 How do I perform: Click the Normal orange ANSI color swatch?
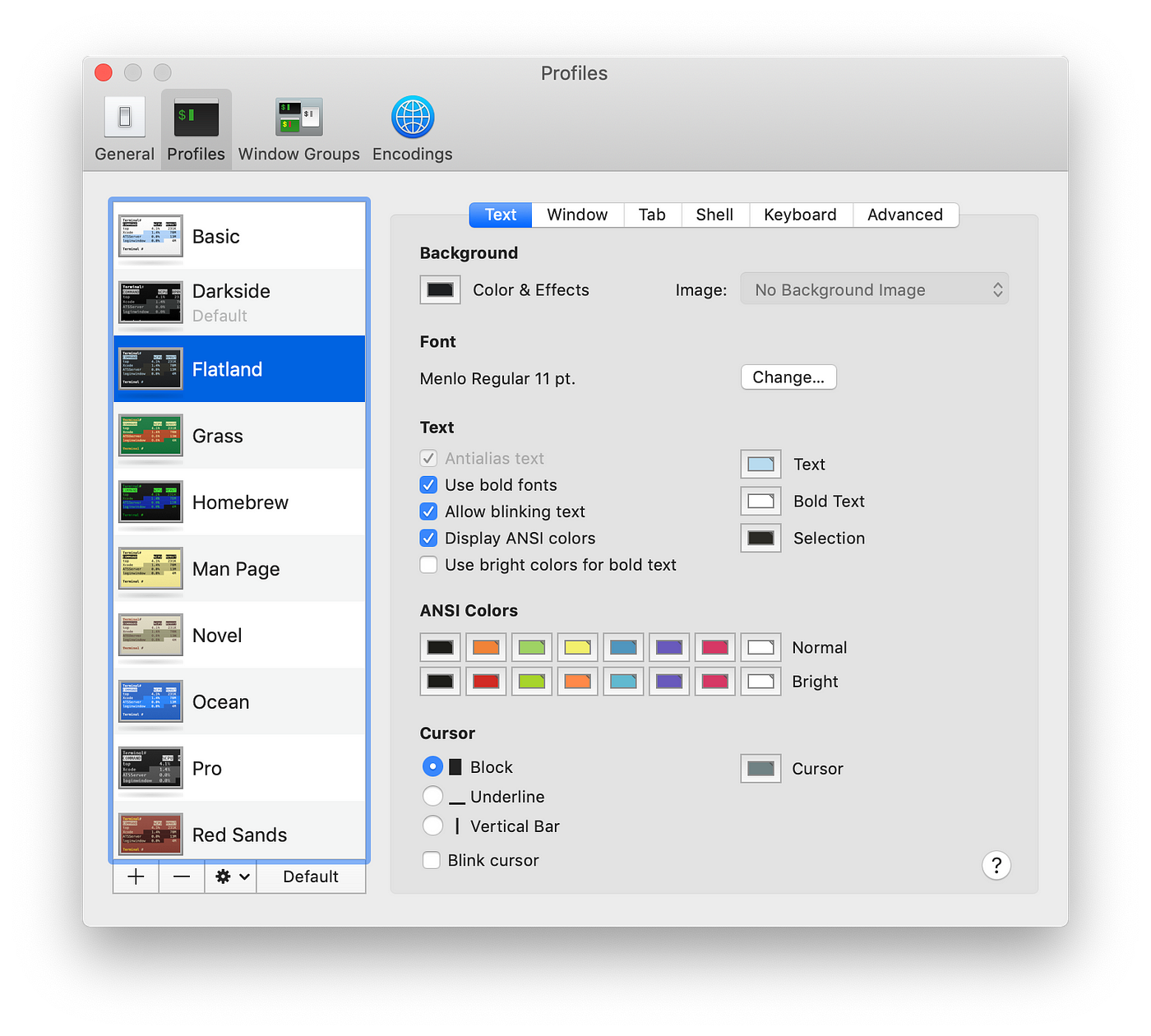click(x=486, y=647)
